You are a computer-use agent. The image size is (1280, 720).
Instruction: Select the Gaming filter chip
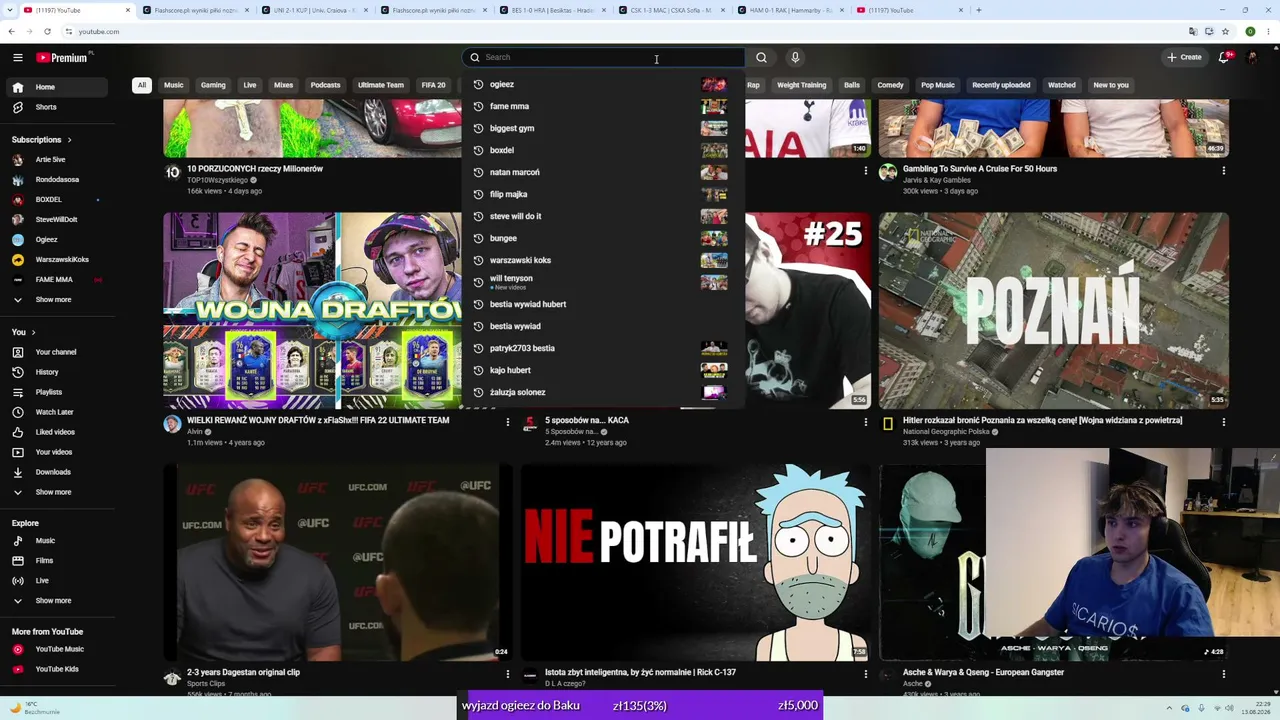[x=213, y=85]
